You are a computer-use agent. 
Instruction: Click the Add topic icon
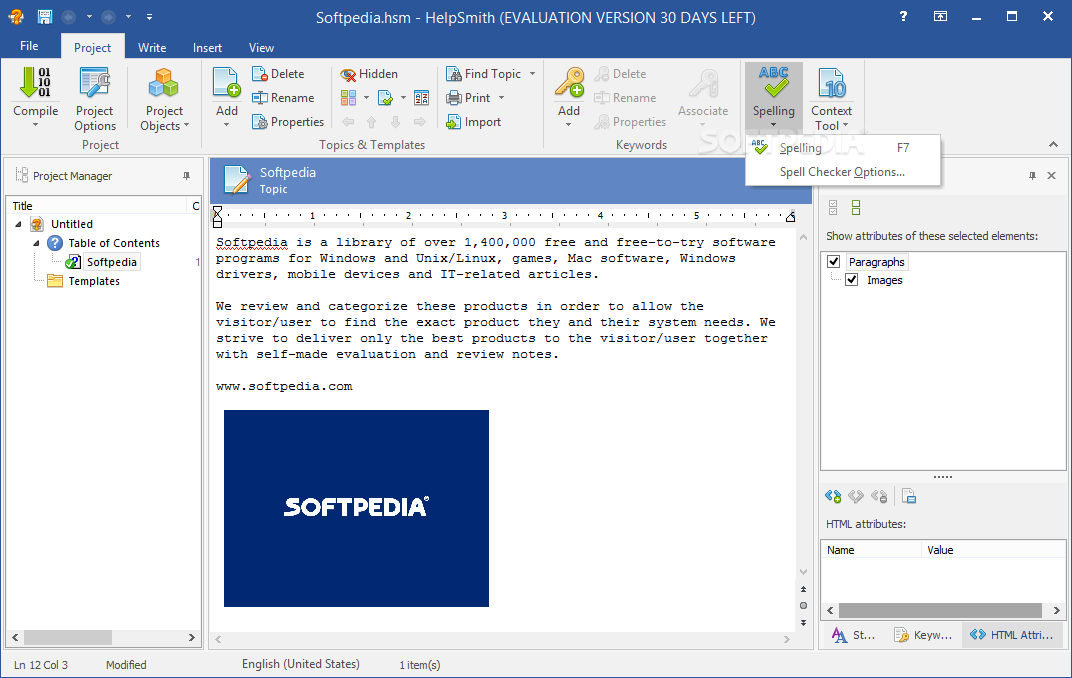226,83
